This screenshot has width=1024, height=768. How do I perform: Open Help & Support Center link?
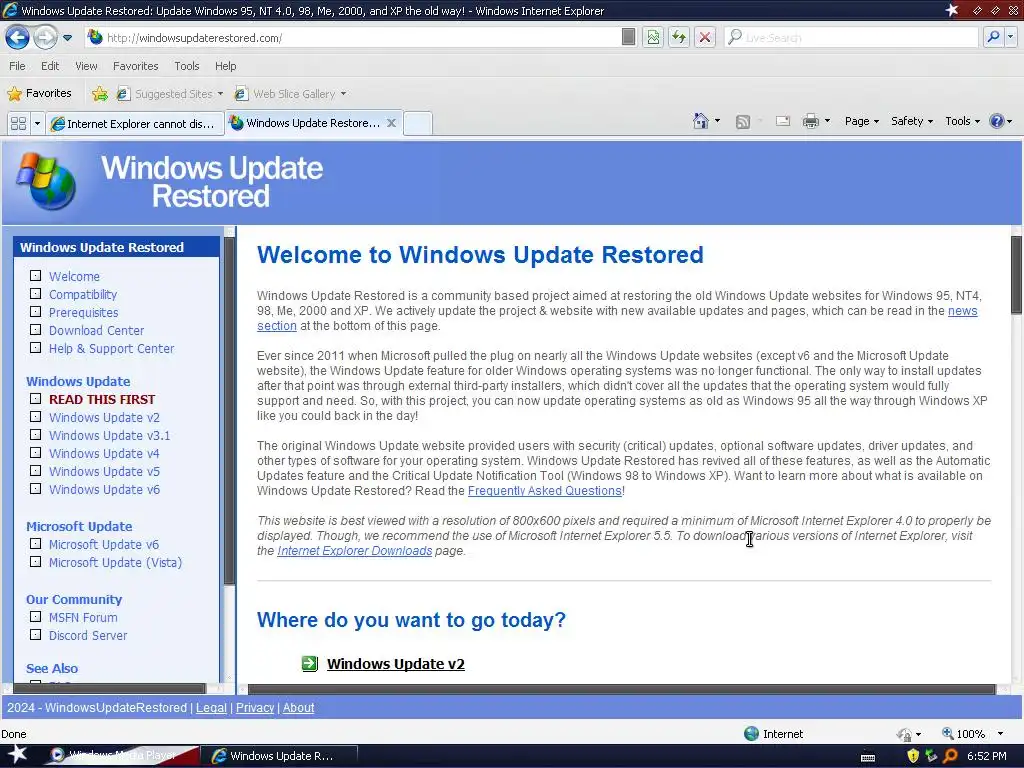pos(112,349)
